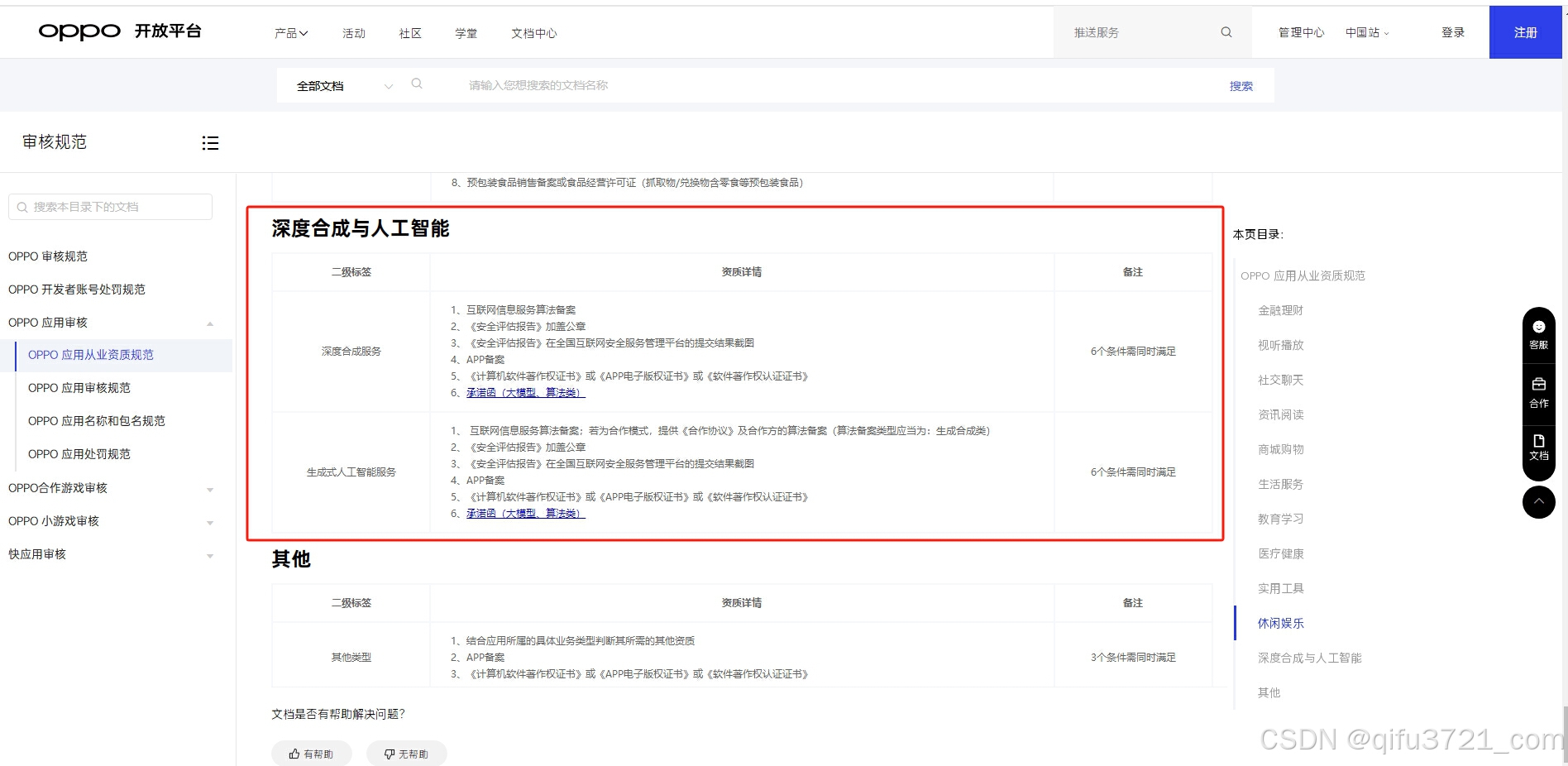Toggle the catalog list icon beside 审核规范
Image resolution: width=1568 pixels, height=766 pixels.
pyautogui.click(x=210, y=143)
